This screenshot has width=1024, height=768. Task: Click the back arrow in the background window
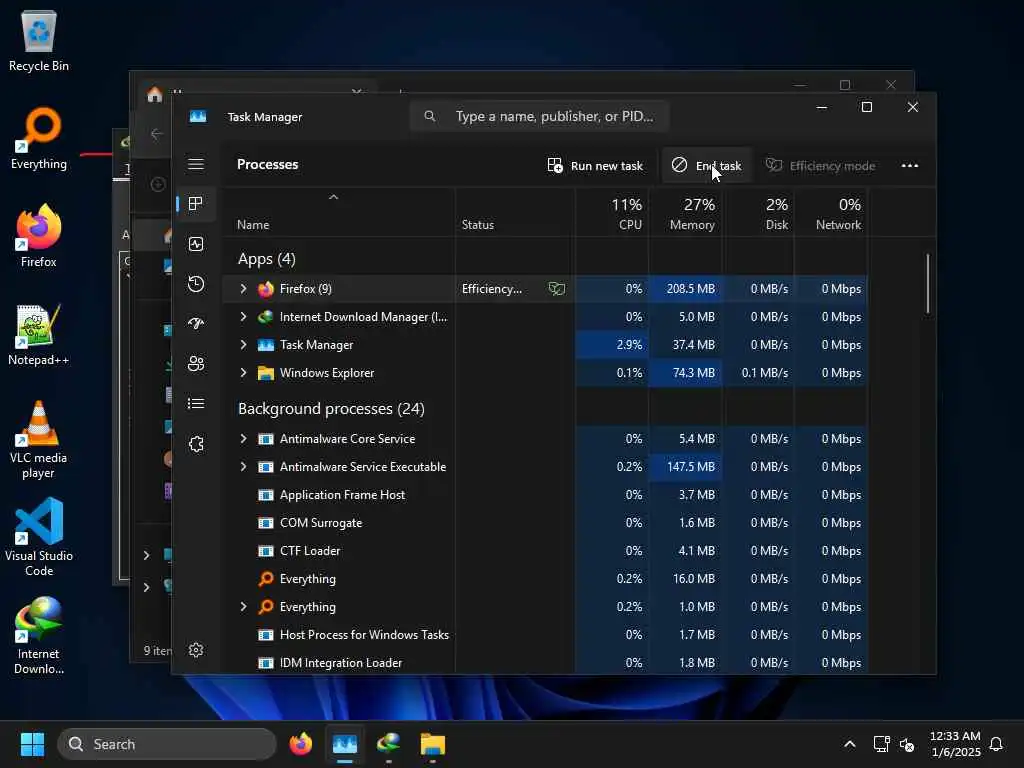tap(157, 134)
